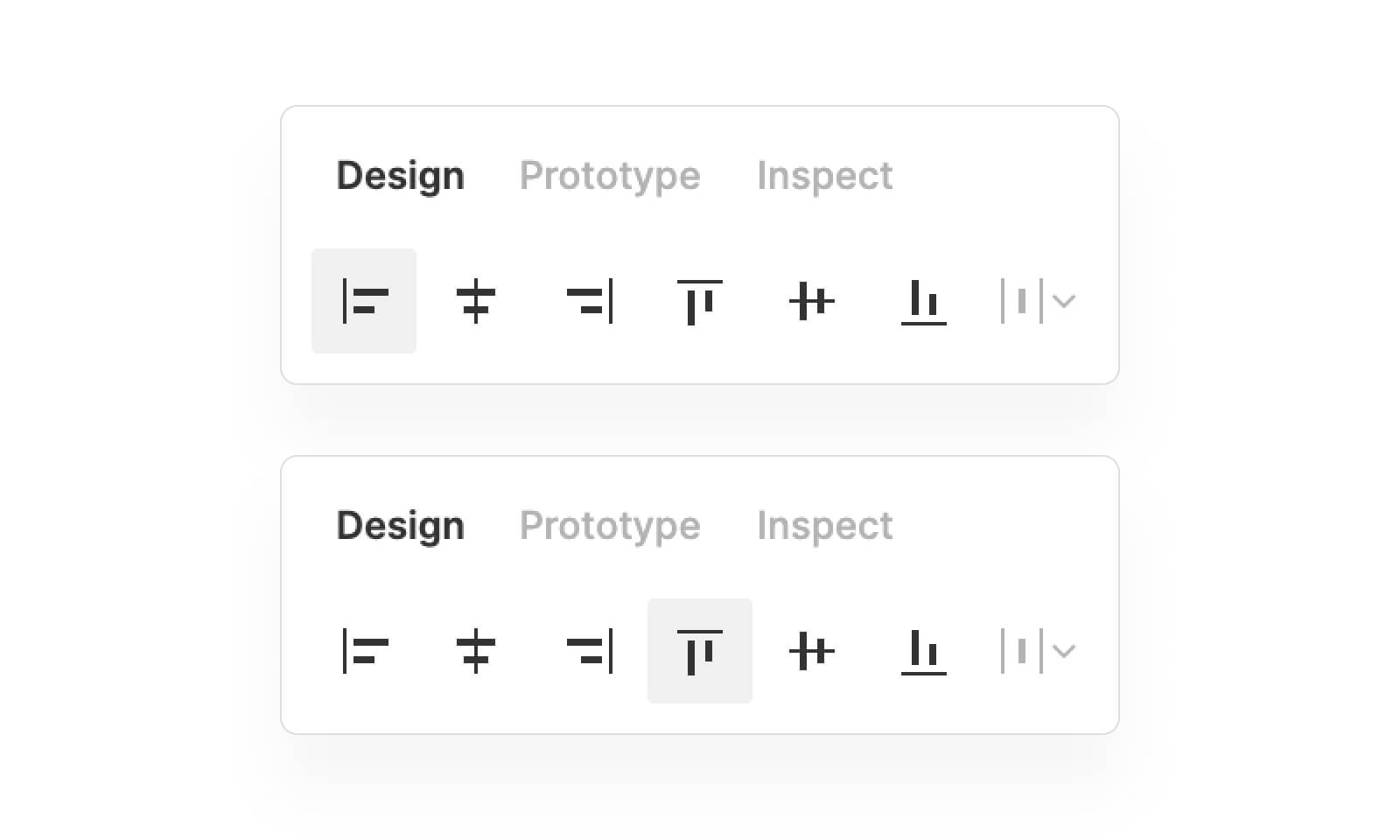Click Align left icon in bottom panel
The width and height of the screenshot is (1400, 840).
pyautogui.click(x=364, y=651)
